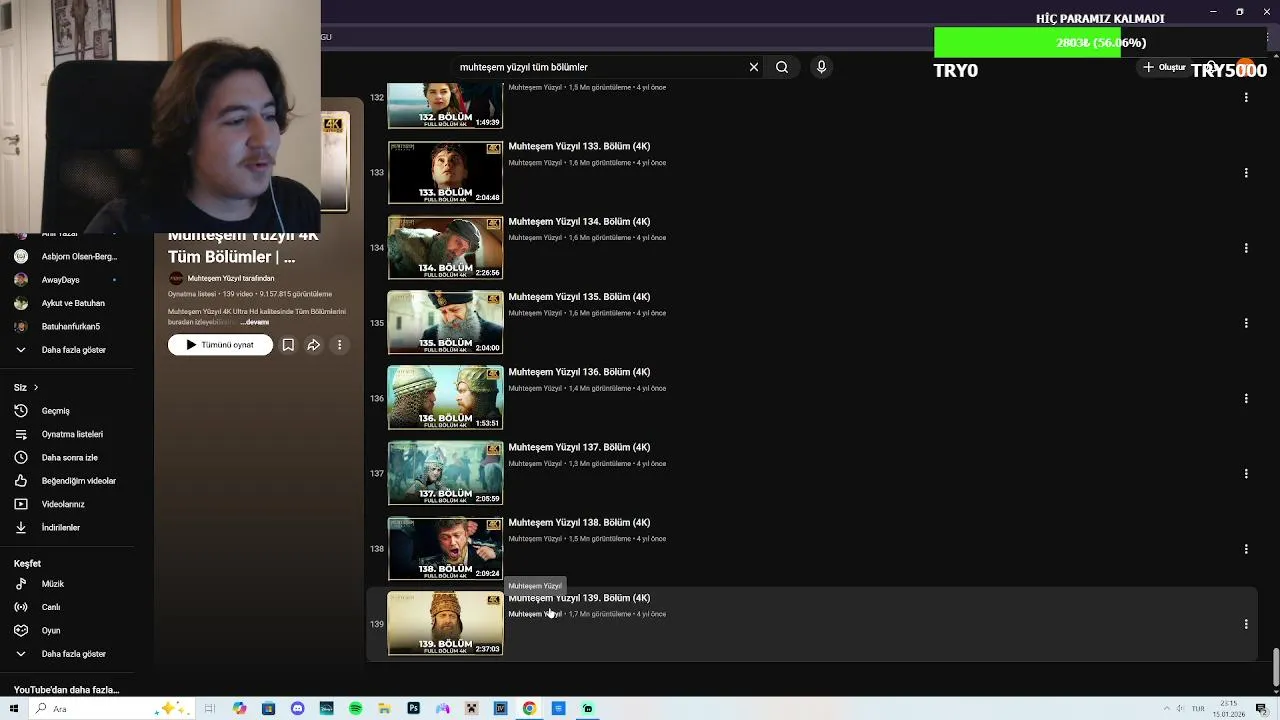1280x720 pixels.
Task: Expand playlist description via ...devamı
Action: [255, 322]
